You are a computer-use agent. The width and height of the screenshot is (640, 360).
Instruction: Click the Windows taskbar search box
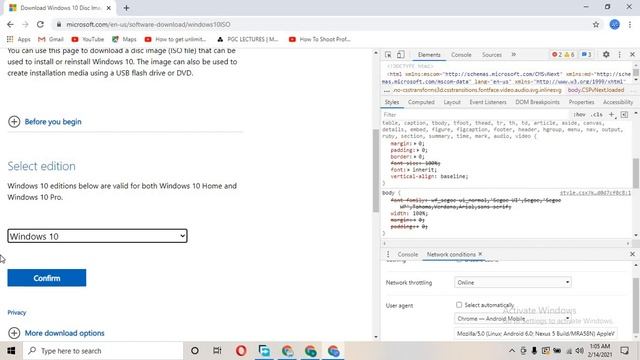click(x=103, y=351)
